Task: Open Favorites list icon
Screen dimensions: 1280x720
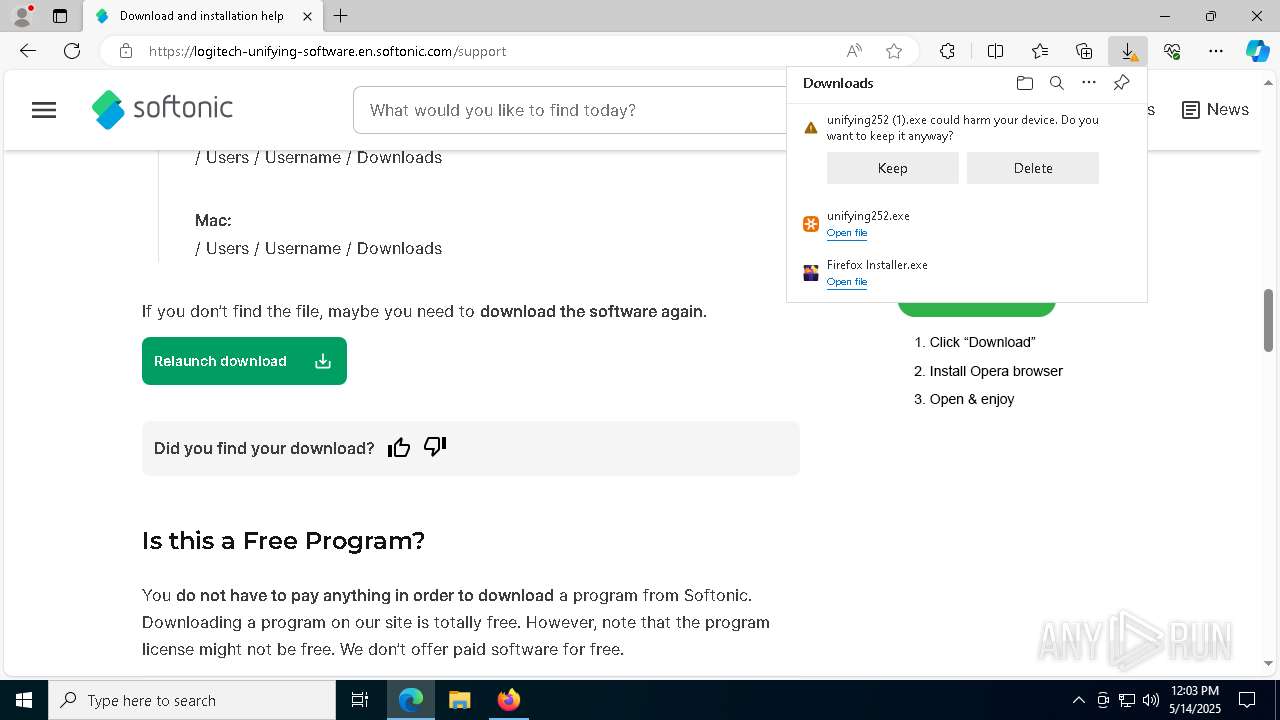Action: (x=1040, y=51)
